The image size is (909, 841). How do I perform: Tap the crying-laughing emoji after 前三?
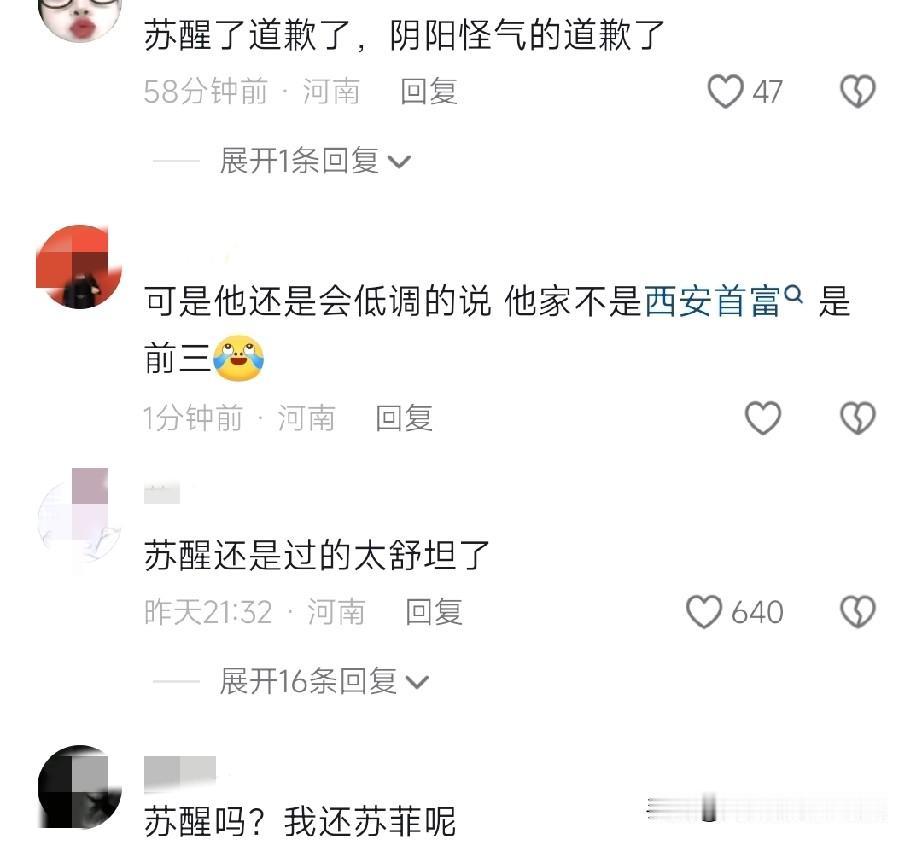coord(238,358)
